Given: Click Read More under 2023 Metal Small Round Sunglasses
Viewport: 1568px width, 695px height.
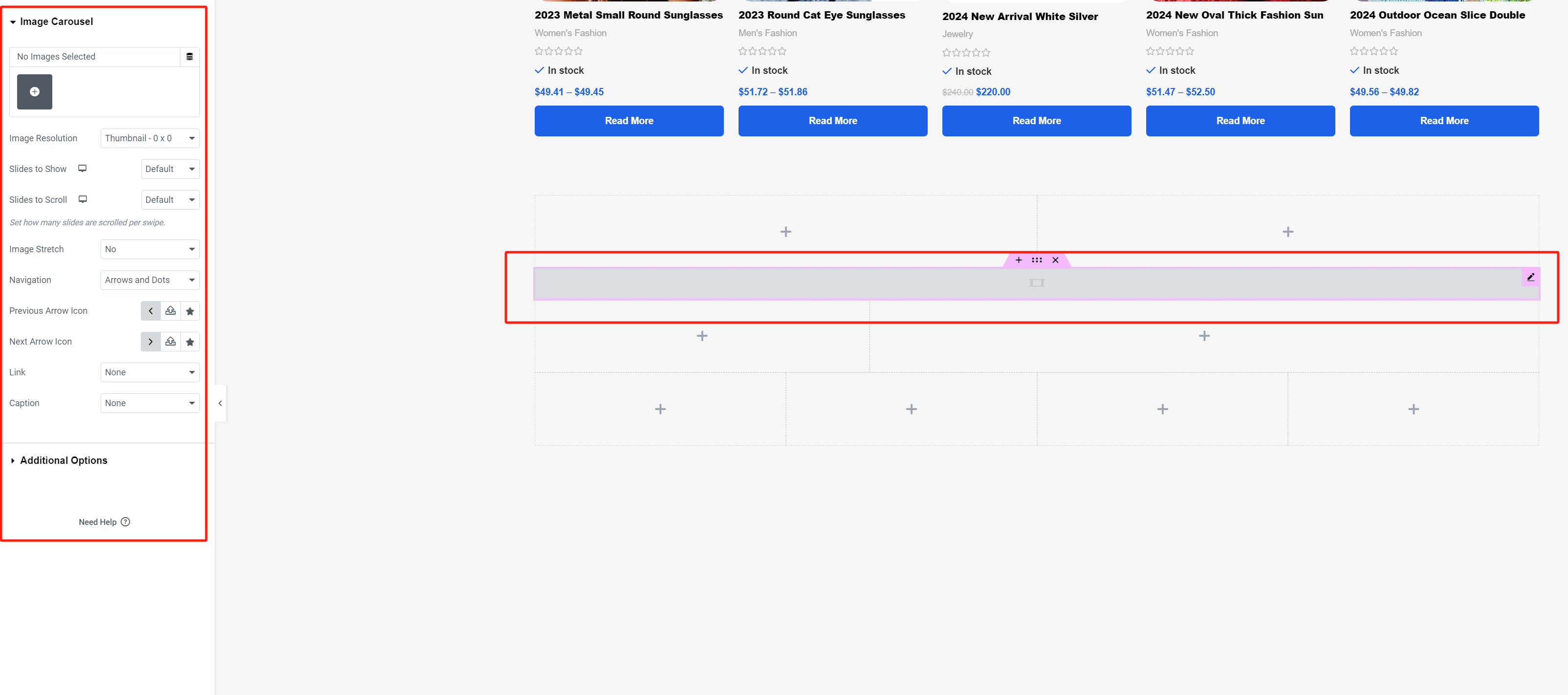Looking at the screenshot, I should pyautogui.click(x=629, y=121).
